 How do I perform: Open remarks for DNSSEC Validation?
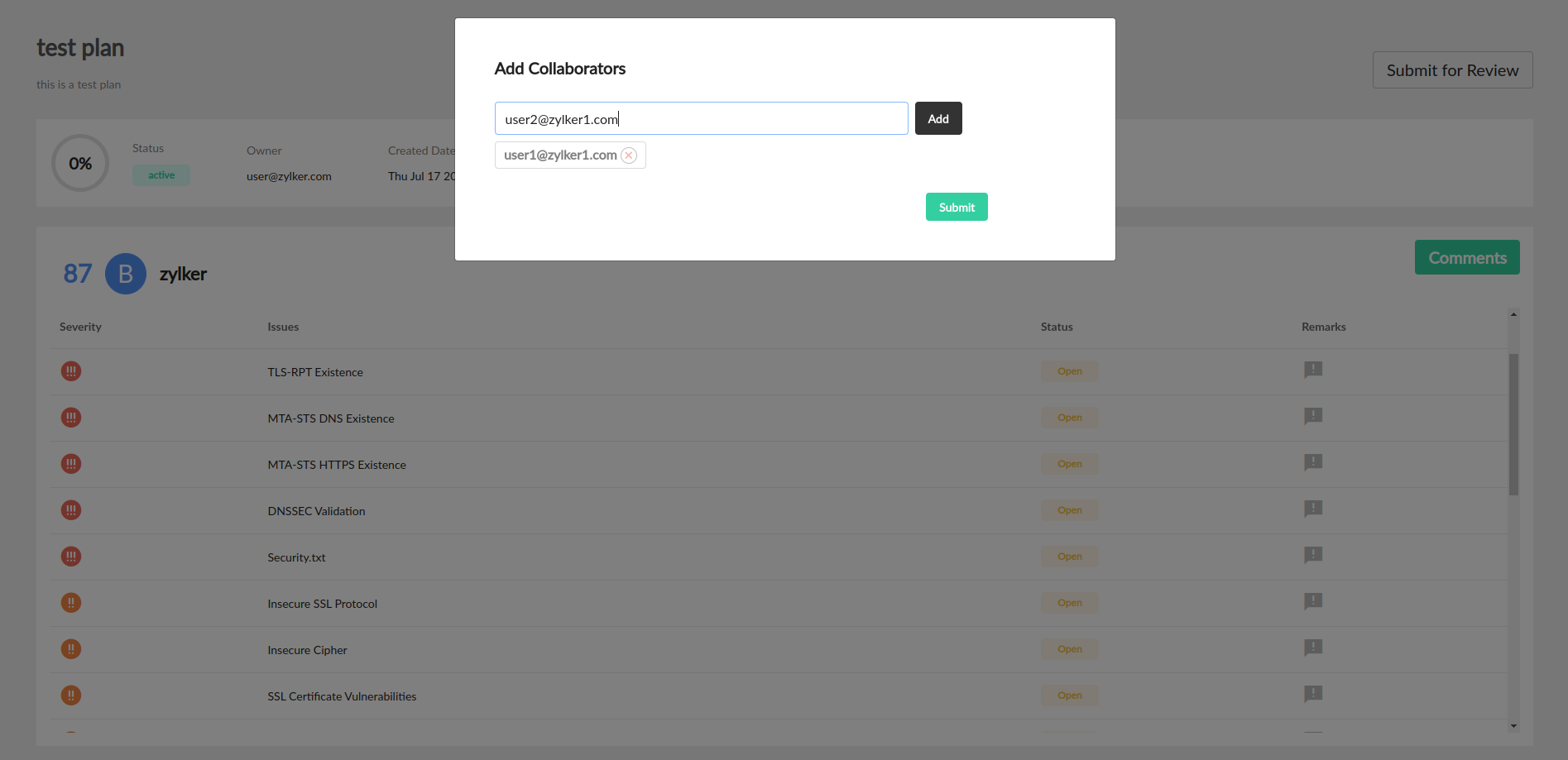1312,509
